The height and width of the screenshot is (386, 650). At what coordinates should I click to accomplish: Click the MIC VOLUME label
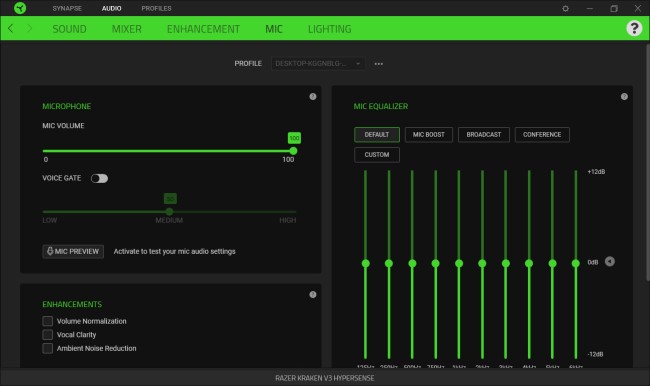tap(63, 126)
